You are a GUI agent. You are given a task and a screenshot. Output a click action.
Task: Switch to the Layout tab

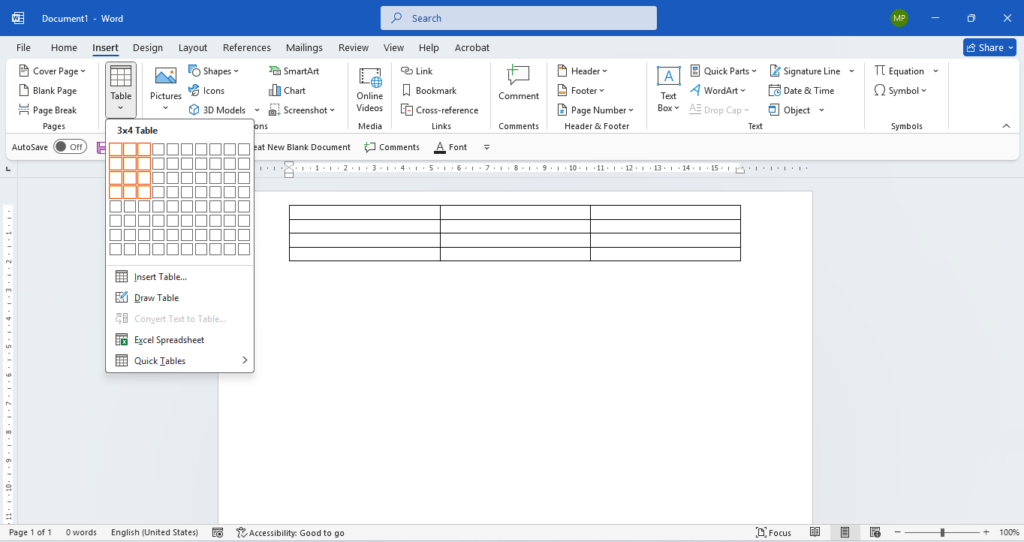[193, 48]
